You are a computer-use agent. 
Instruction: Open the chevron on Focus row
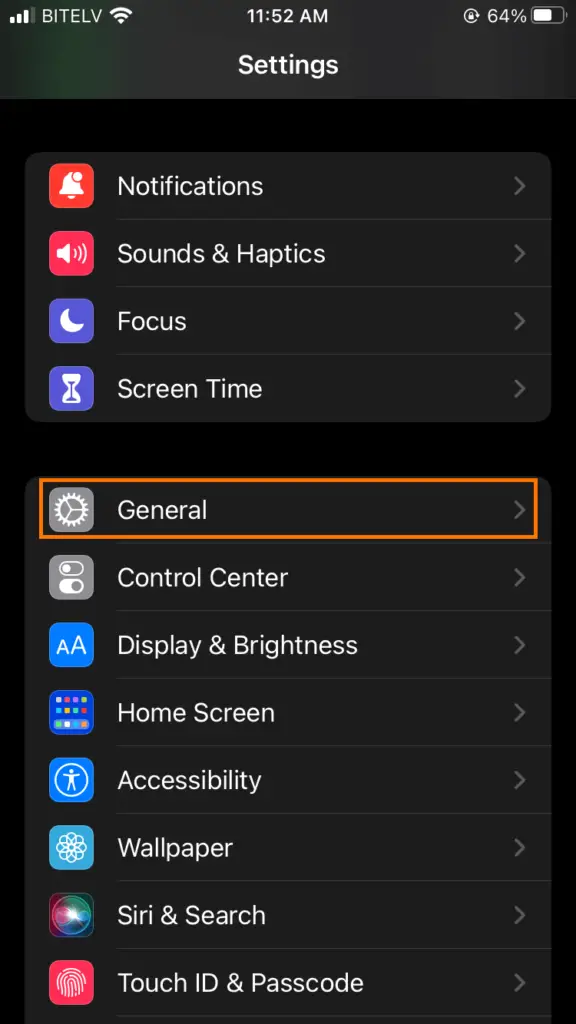coord(520,321)
